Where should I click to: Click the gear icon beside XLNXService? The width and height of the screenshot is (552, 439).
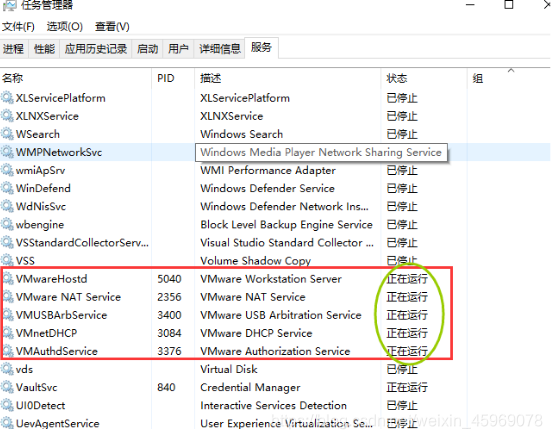pyautogui.click(x=7, y=115)
